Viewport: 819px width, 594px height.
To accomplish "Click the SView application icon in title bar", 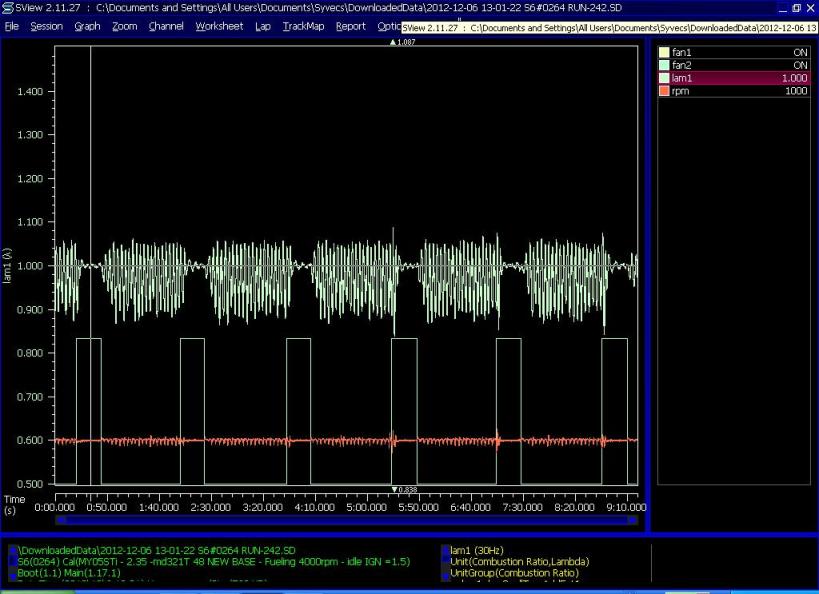I will point(8,8).
